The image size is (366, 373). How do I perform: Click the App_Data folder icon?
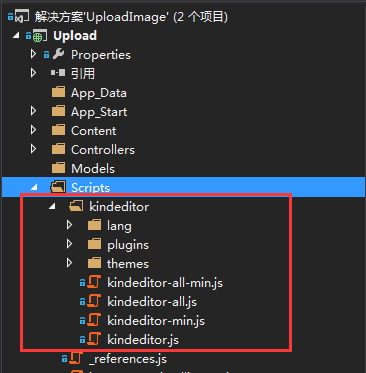point(58,92)
